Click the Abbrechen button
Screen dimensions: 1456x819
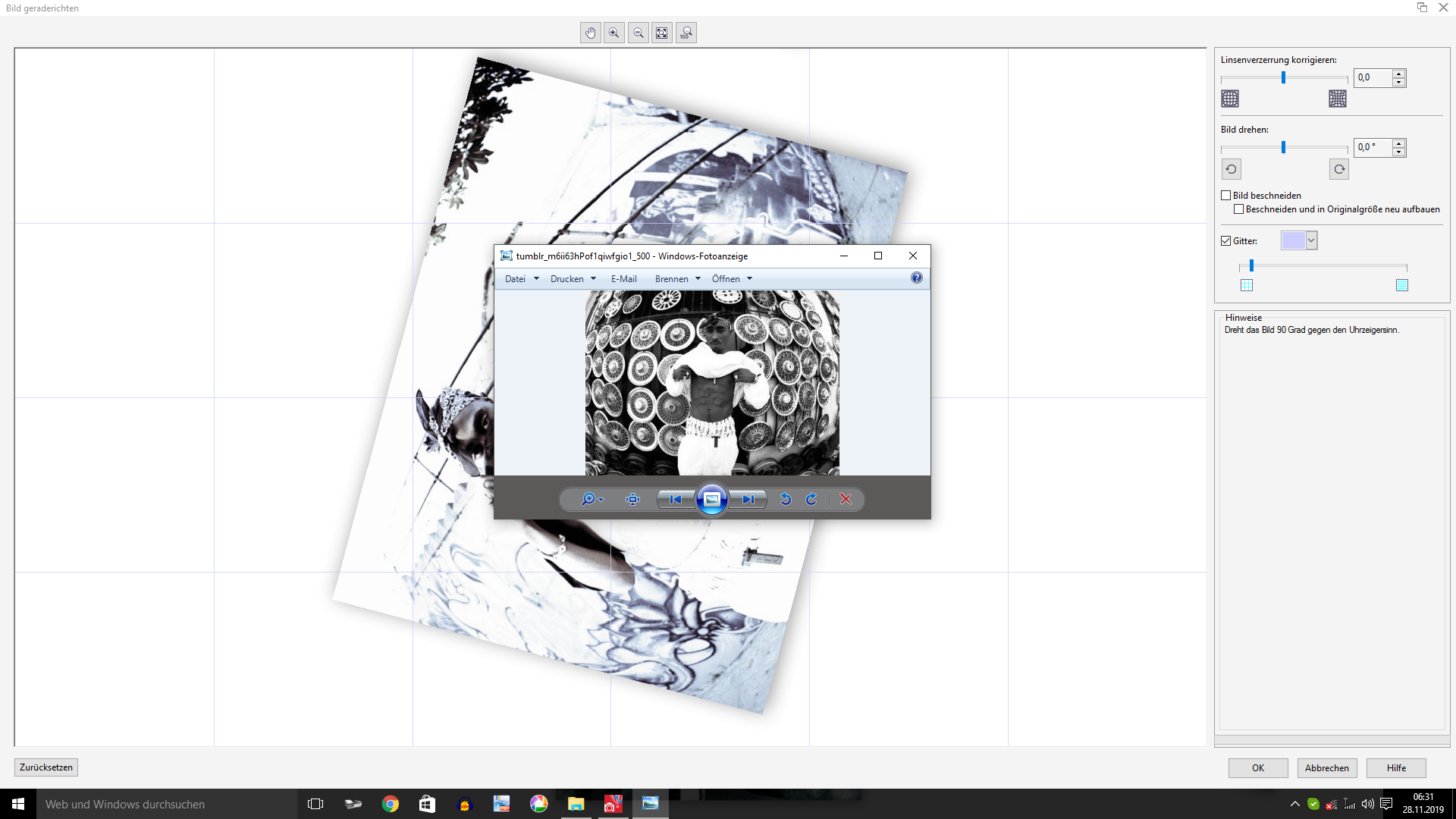coord(1327,768)
